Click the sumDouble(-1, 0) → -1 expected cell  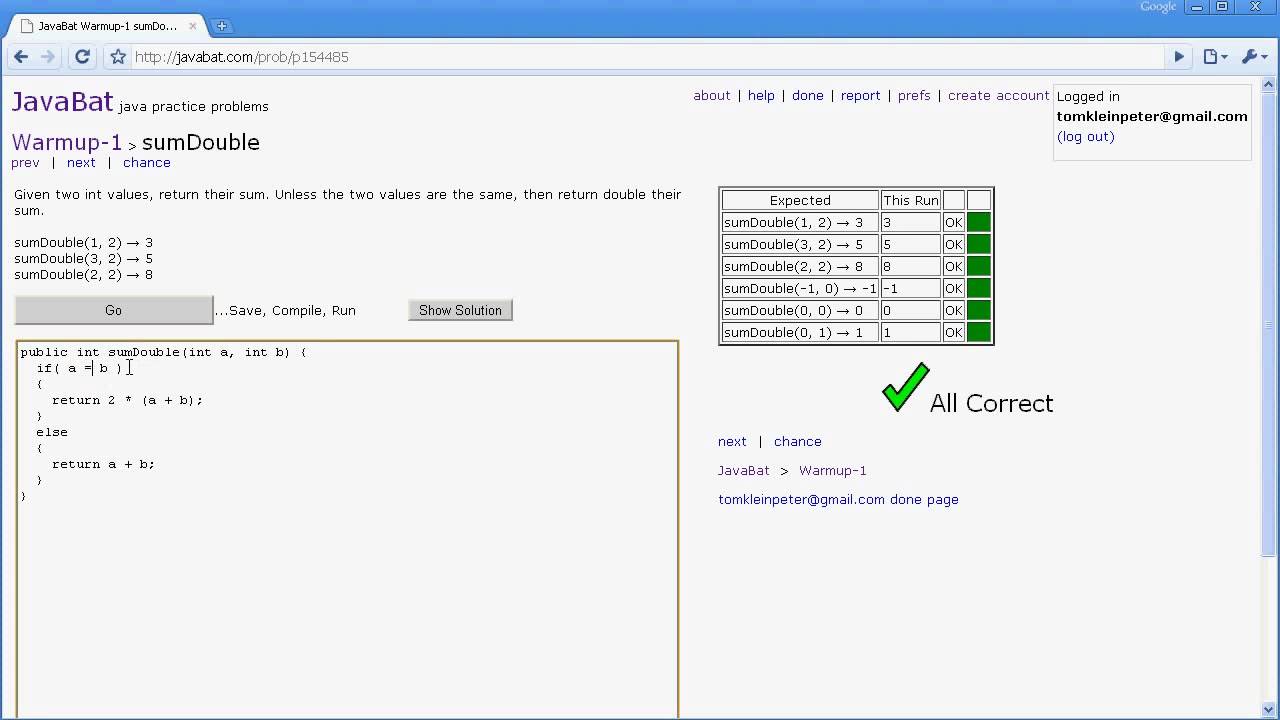[799, 289]
